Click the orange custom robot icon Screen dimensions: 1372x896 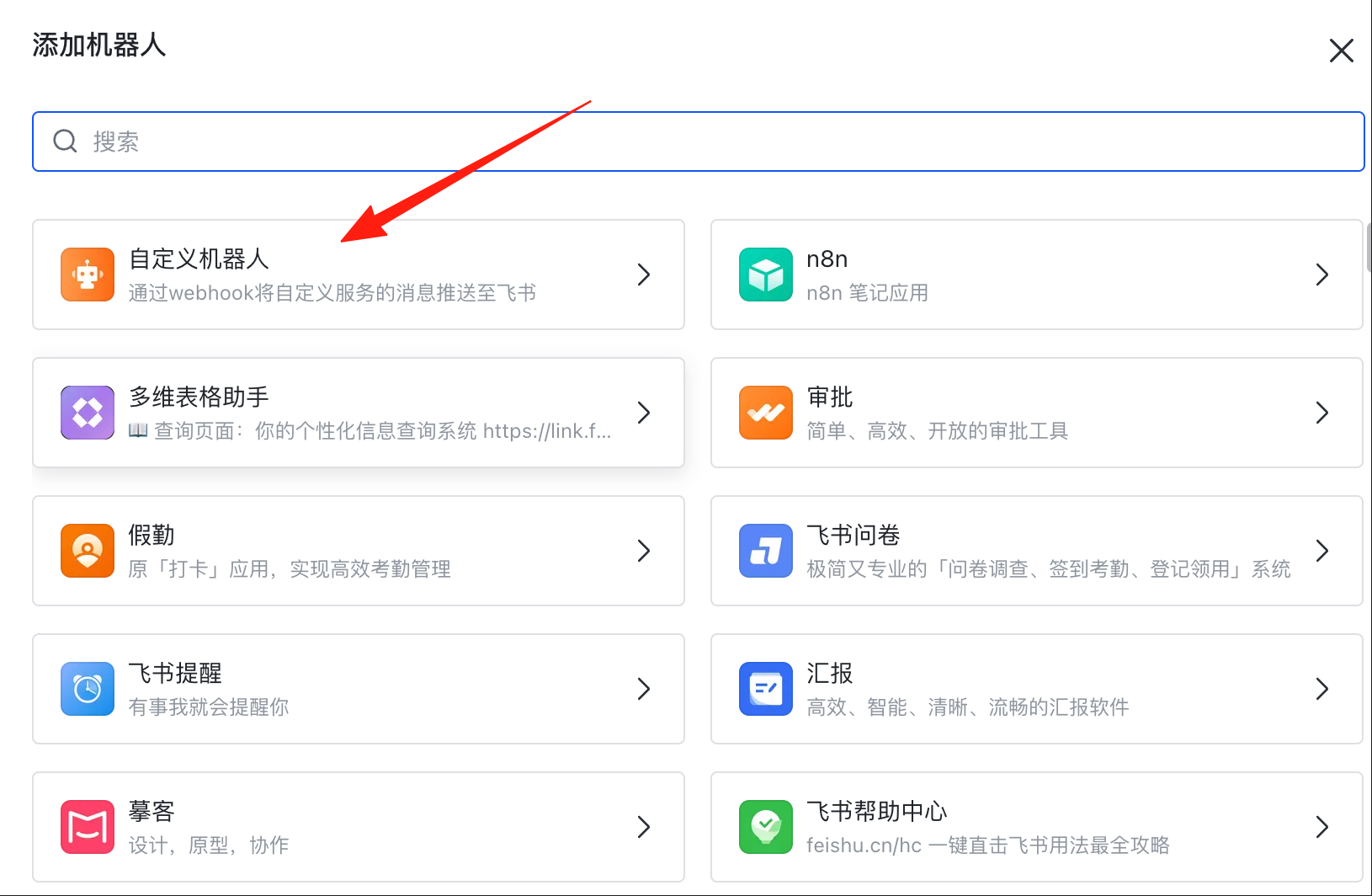88,275
